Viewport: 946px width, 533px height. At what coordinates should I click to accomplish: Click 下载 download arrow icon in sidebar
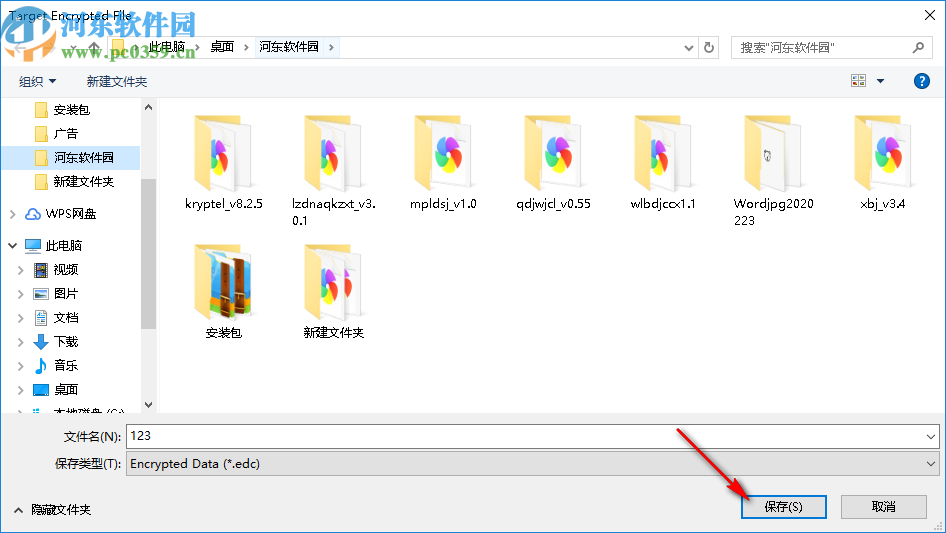click(40, 342)
